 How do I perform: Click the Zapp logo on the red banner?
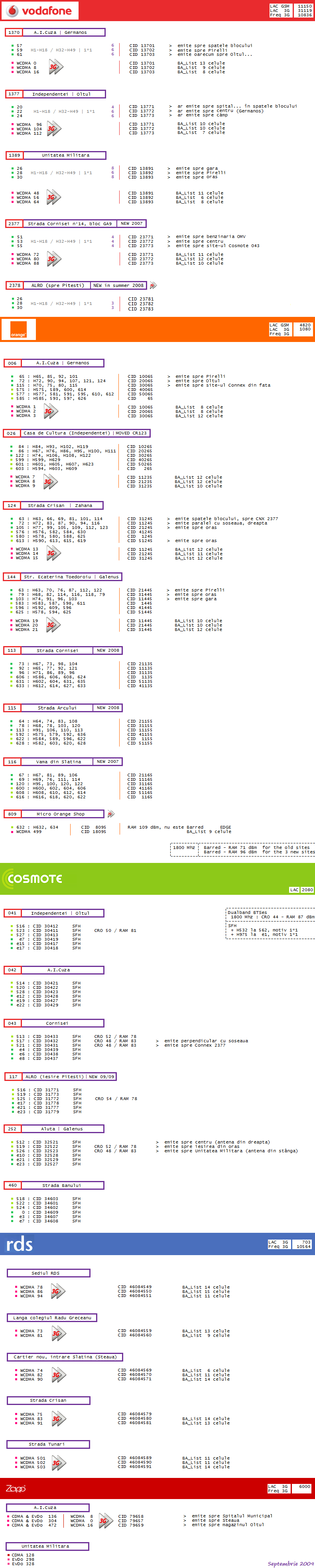(16, 1488)
